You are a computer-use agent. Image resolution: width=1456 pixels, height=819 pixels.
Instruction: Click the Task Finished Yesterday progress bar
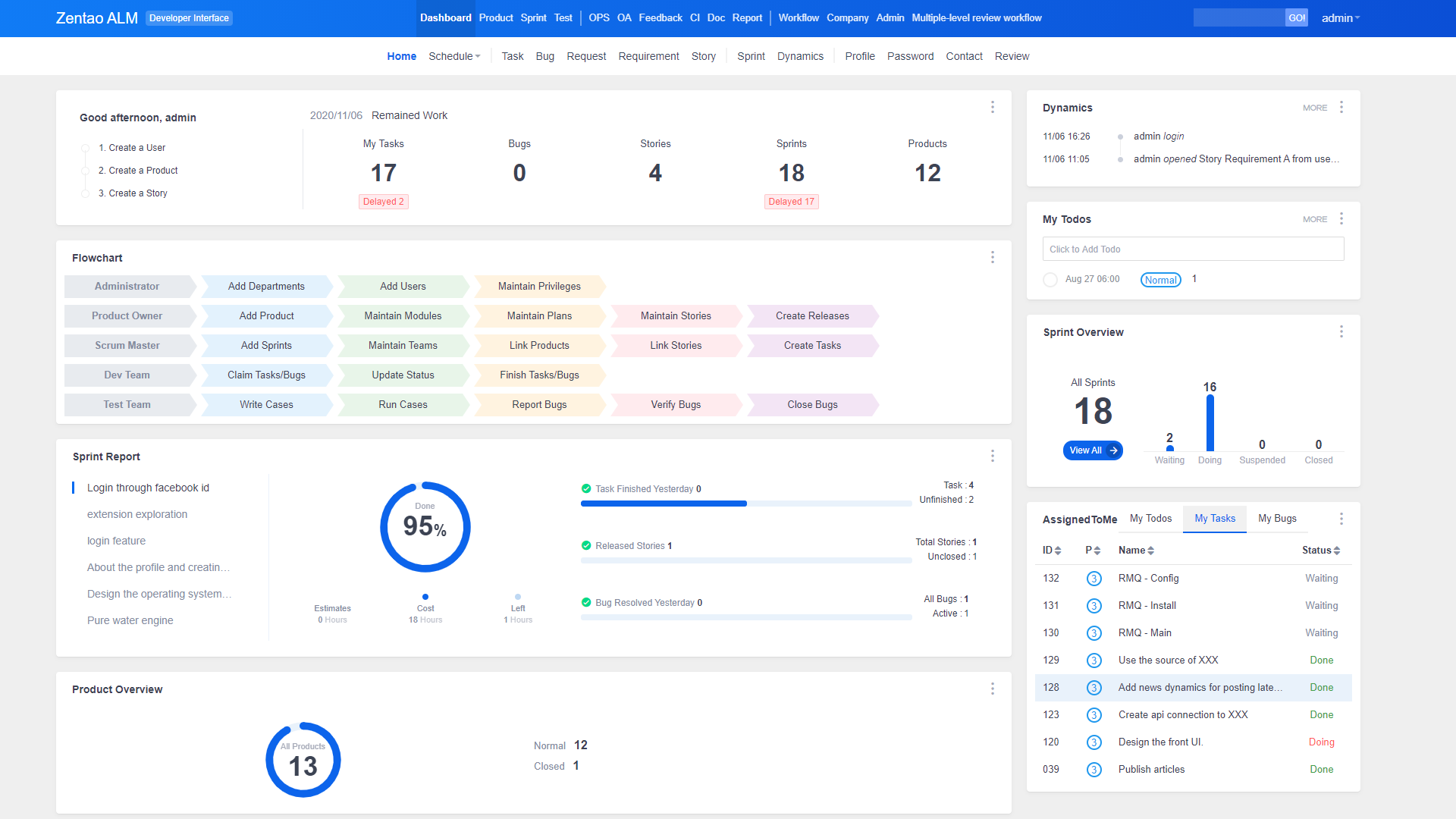(746, 504)
